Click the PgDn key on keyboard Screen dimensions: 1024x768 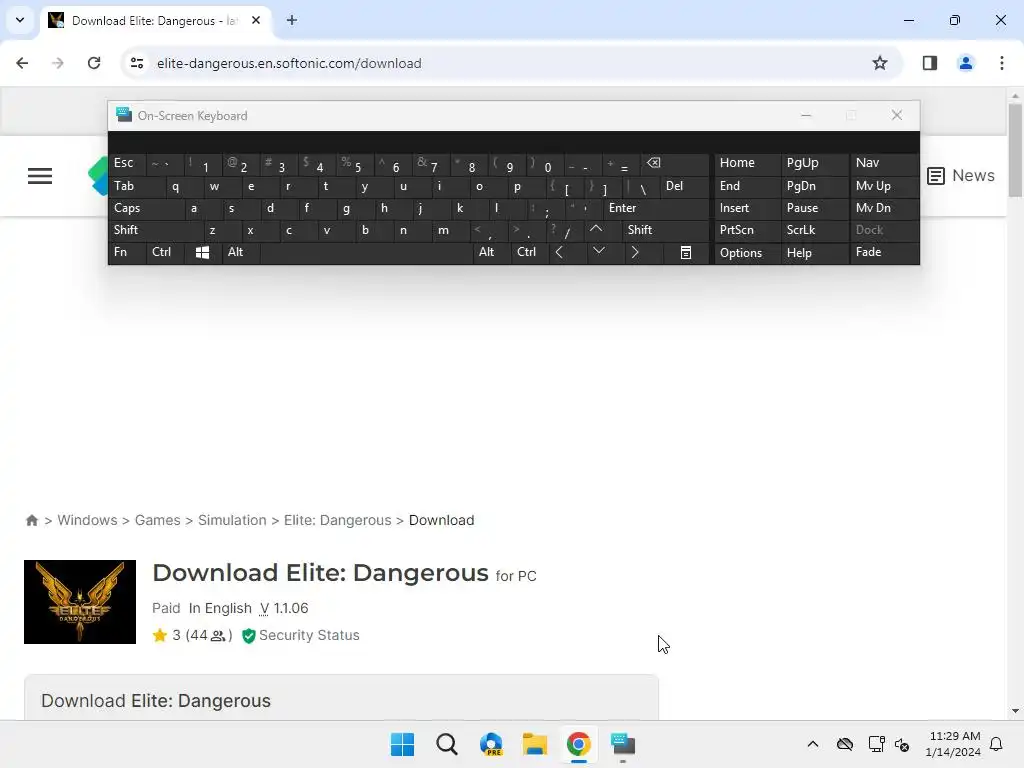tap(814, 186)
